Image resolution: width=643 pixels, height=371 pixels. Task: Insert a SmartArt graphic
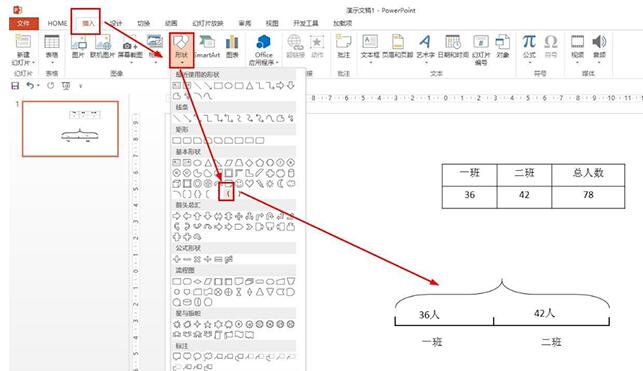click(x=207, y=46)
